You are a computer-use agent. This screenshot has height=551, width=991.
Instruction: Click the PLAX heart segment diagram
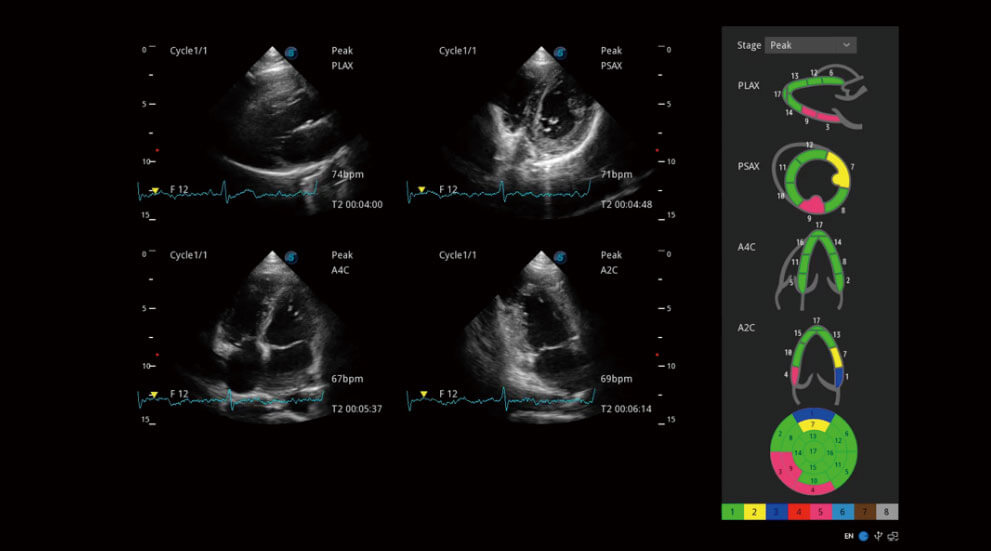[x=820, y=100]
